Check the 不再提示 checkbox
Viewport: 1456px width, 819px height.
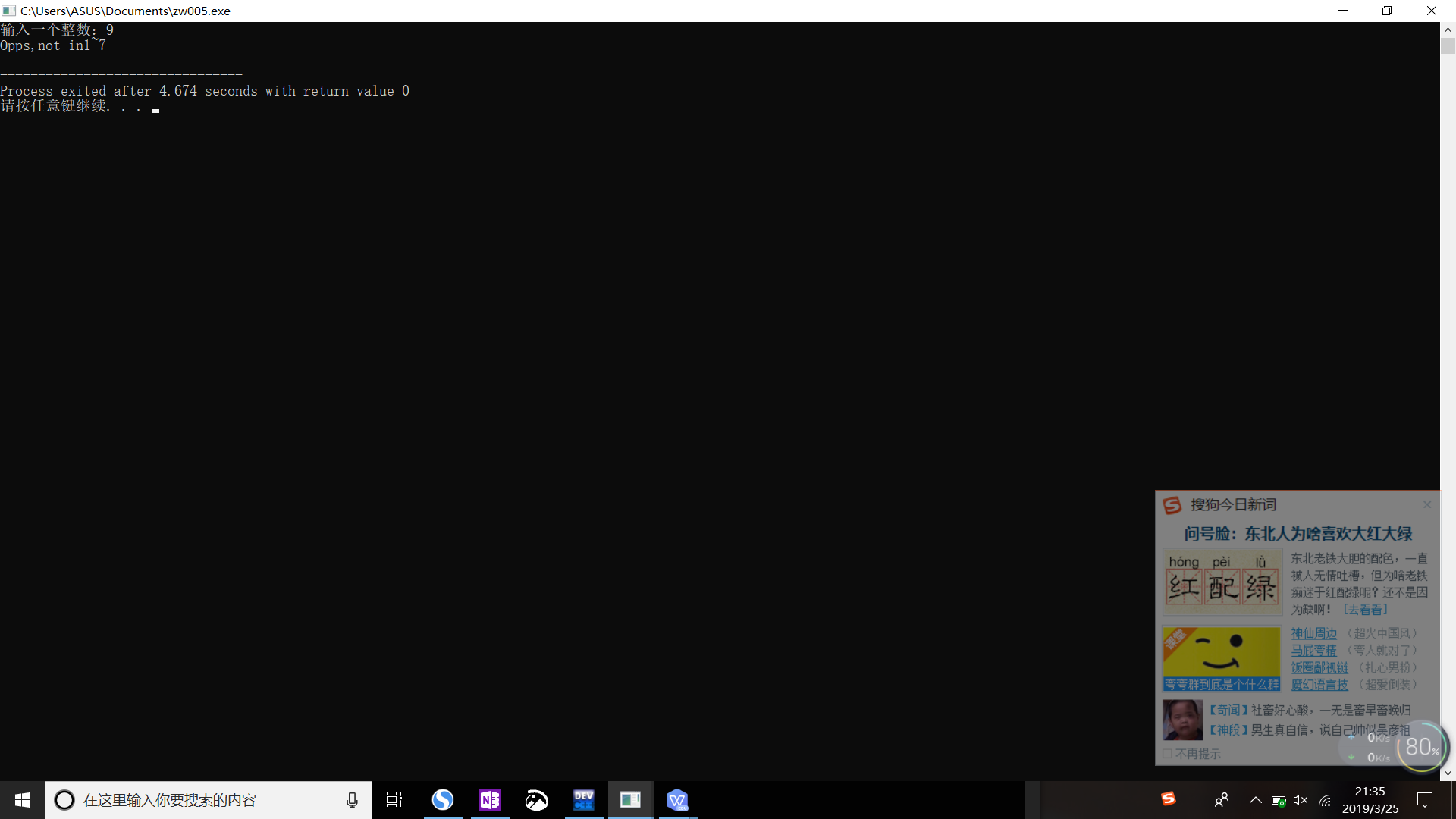1168,754
